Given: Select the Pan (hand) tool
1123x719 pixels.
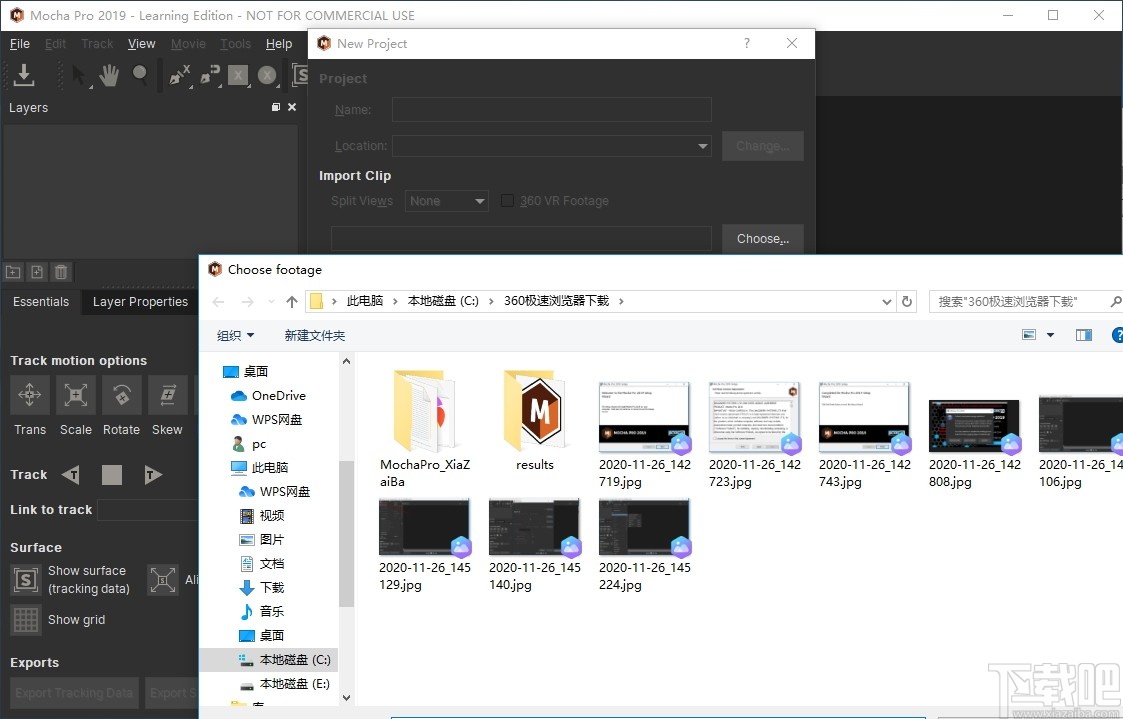Looking at the screenshot, I should click(111, 76).
